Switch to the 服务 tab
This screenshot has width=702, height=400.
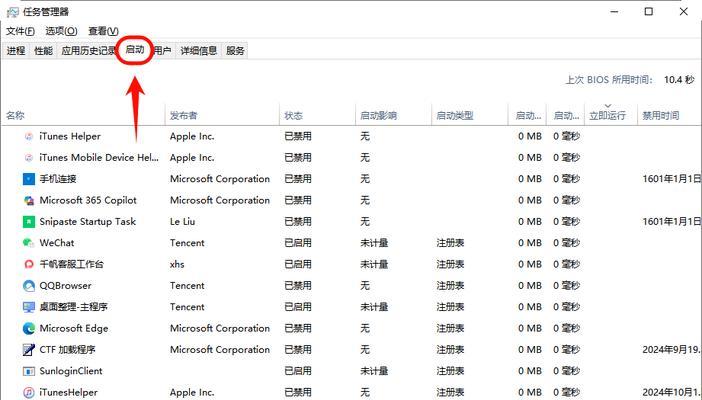(235, 51)
